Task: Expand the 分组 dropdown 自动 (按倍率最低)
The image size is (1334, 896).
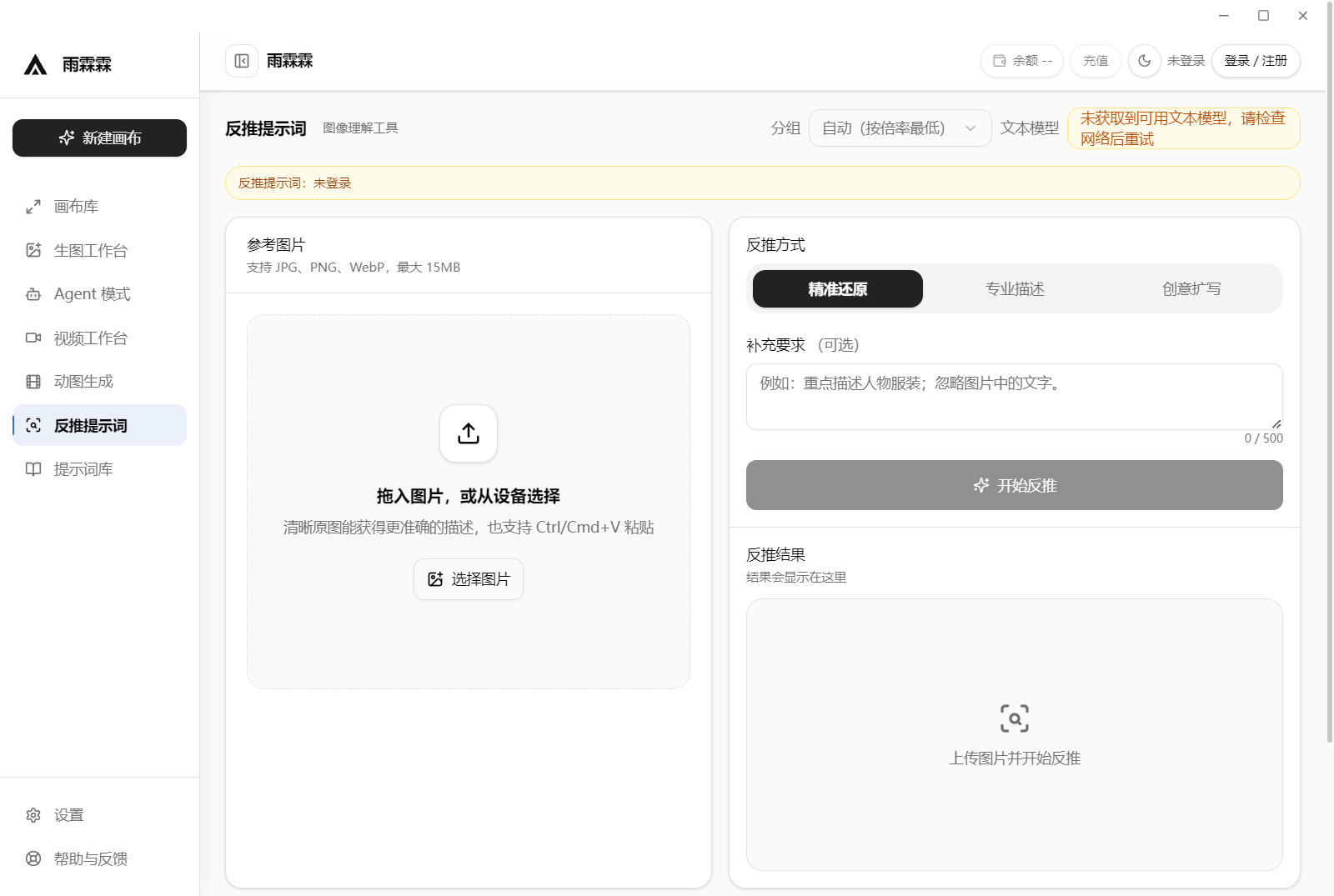Action: 900,128
